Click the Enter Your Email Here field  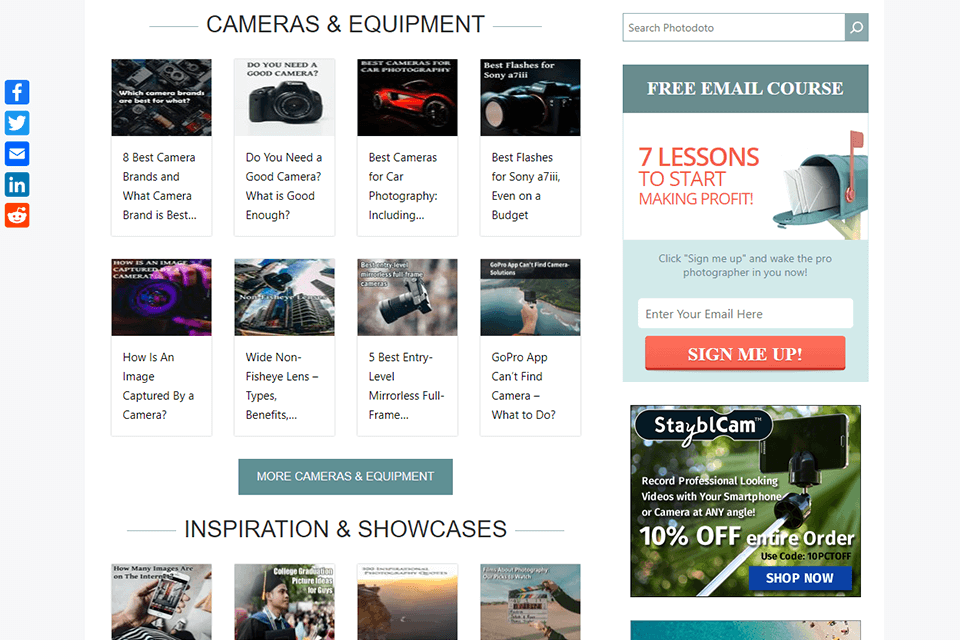pos(744,313)
